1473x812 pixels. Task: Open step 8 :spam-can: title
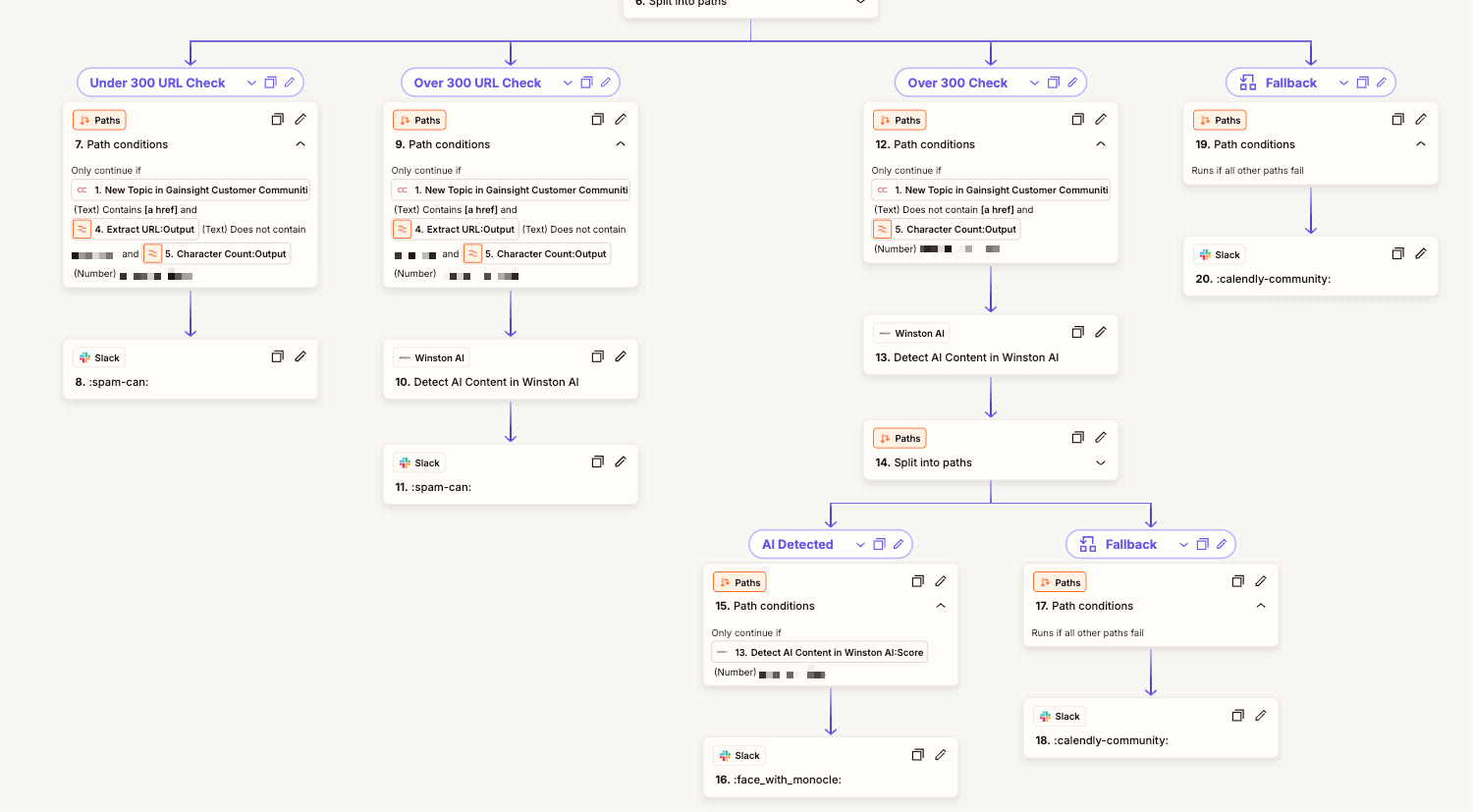[112, 382]
